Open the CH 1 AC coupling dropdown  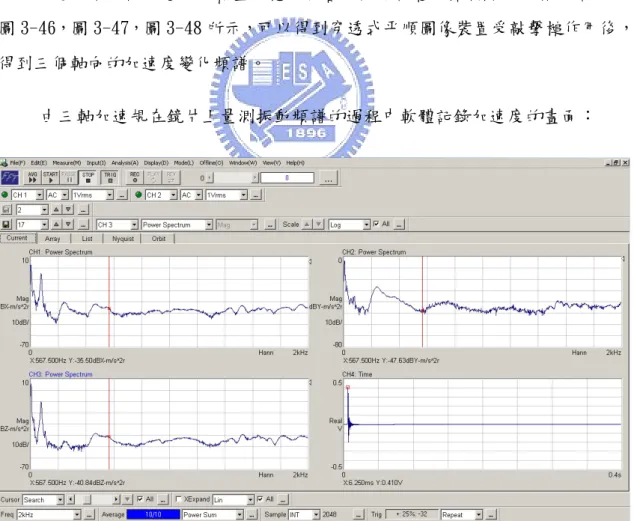65,195
